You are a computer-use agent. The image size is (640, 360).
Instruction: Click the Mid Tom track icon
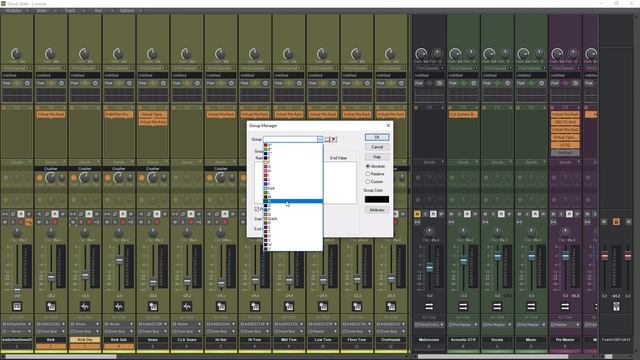pyautogui.click(x=289, y=306)
